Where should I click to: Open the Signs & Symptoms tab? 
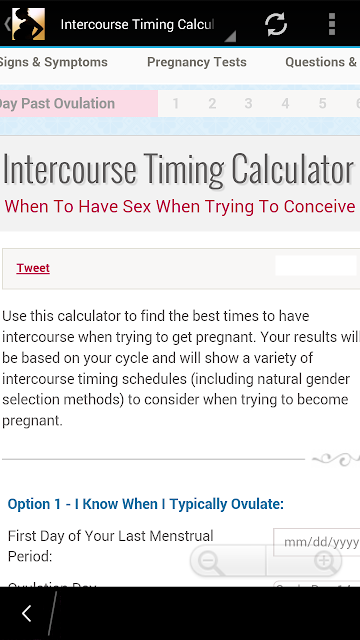53,62
